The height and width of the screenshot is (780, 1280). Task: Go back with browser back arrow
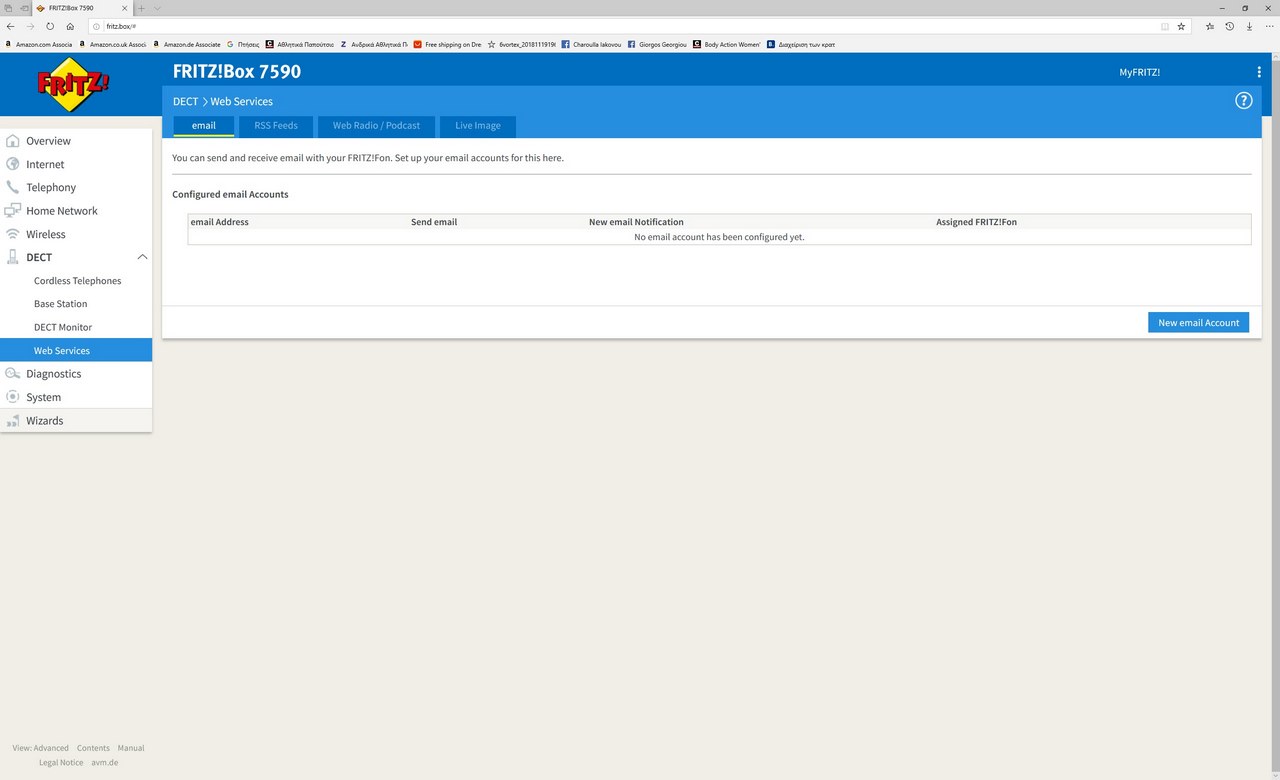tap(10, 26)
